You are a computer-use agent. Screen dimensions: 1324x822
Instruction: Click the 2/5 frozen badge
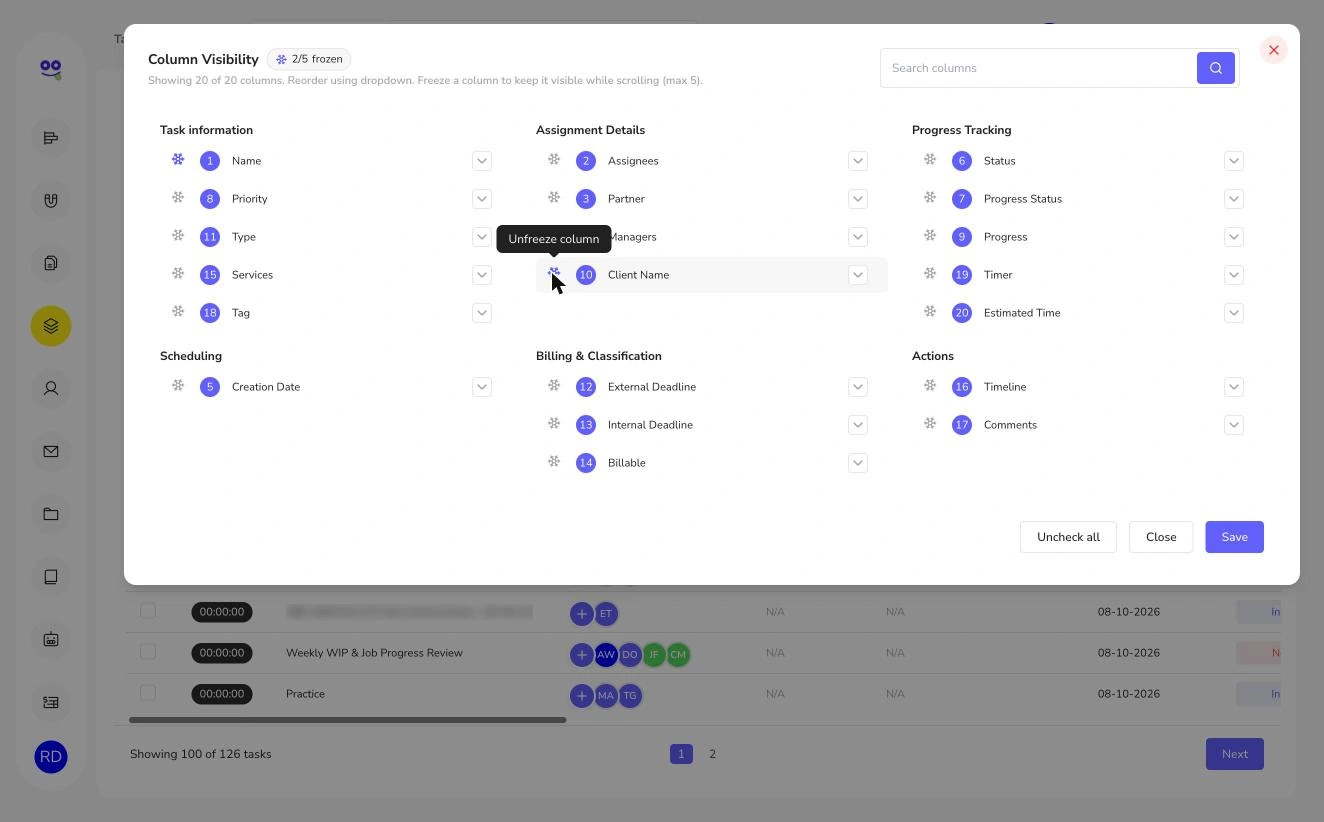pyautogui.click(x=309, y=59)
